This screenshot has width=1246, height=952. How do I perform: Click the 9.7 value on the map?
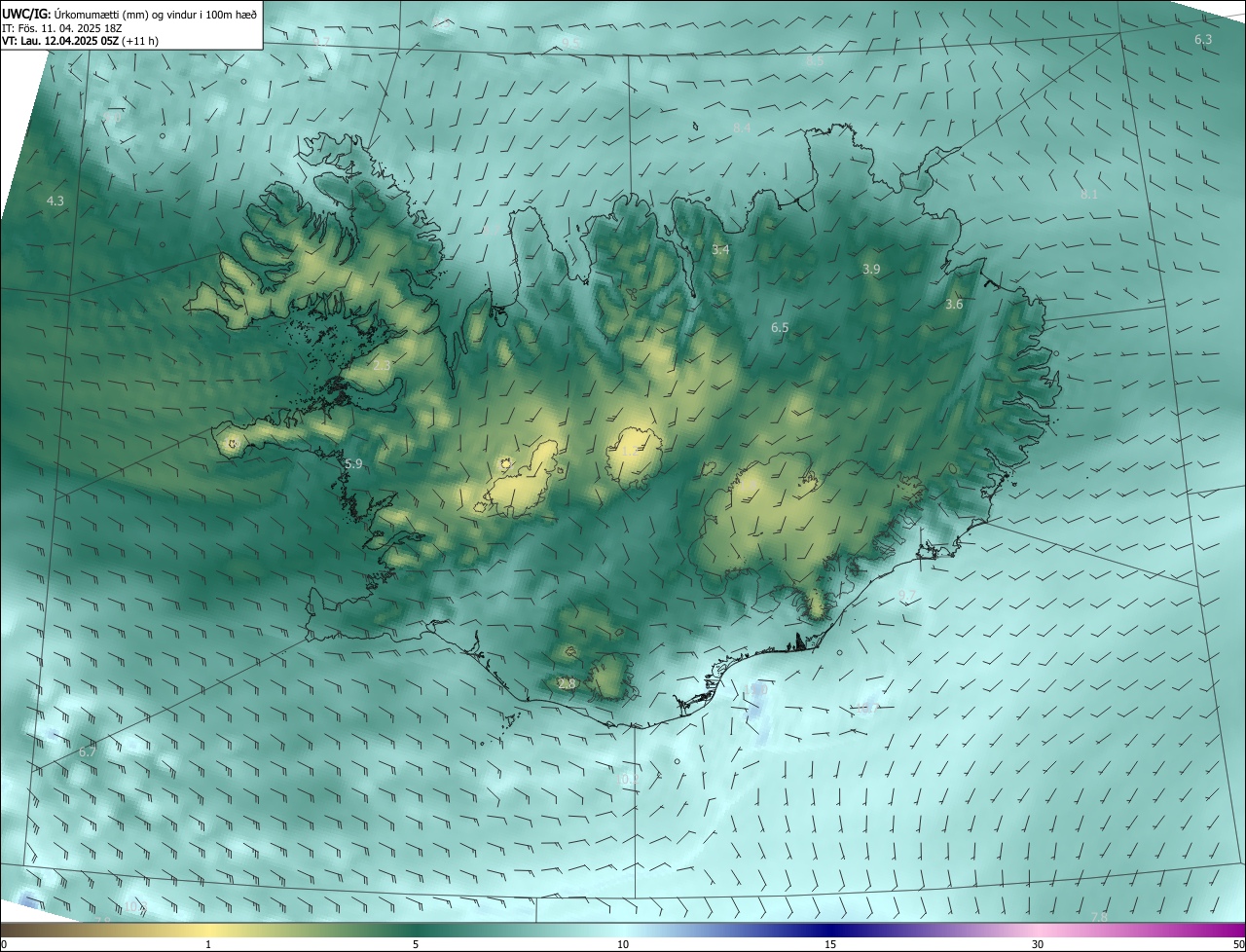[906, 595]
